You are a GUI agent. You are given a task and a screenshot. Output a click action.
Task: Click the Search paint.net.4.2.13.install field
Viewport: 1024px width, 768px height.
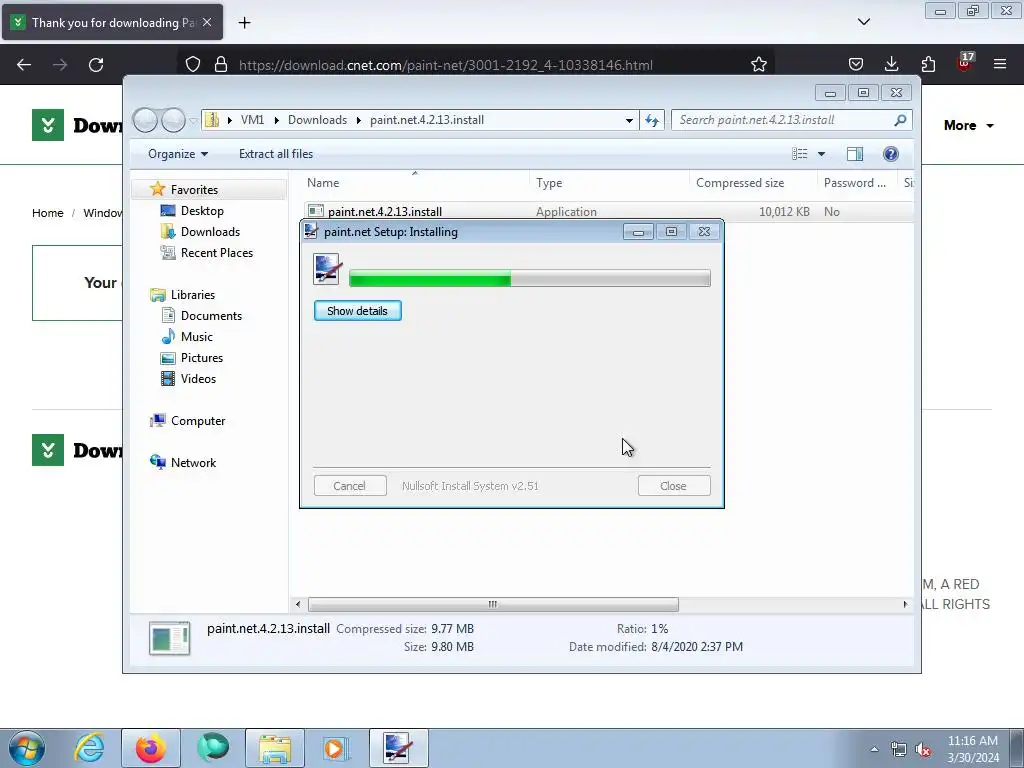(783, 120)
